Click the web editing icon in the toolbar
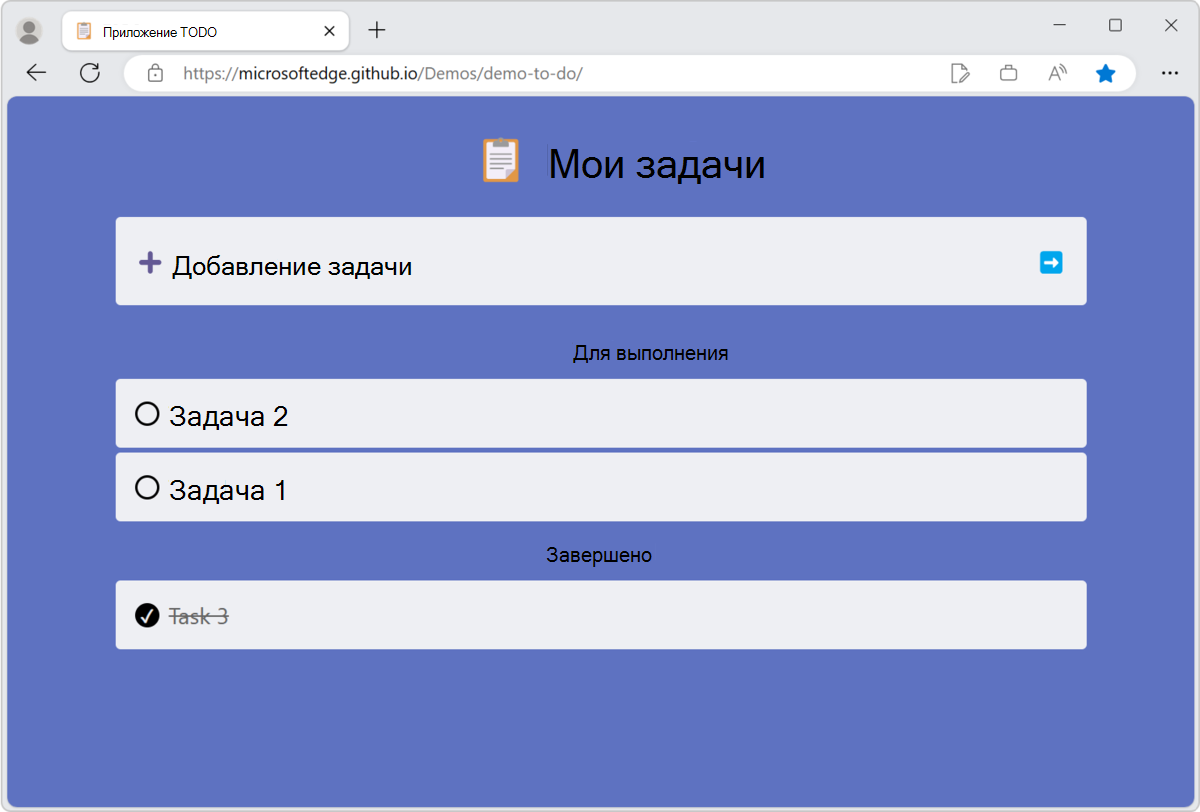Screen dimensions: 1200x812 pos(960,72)
